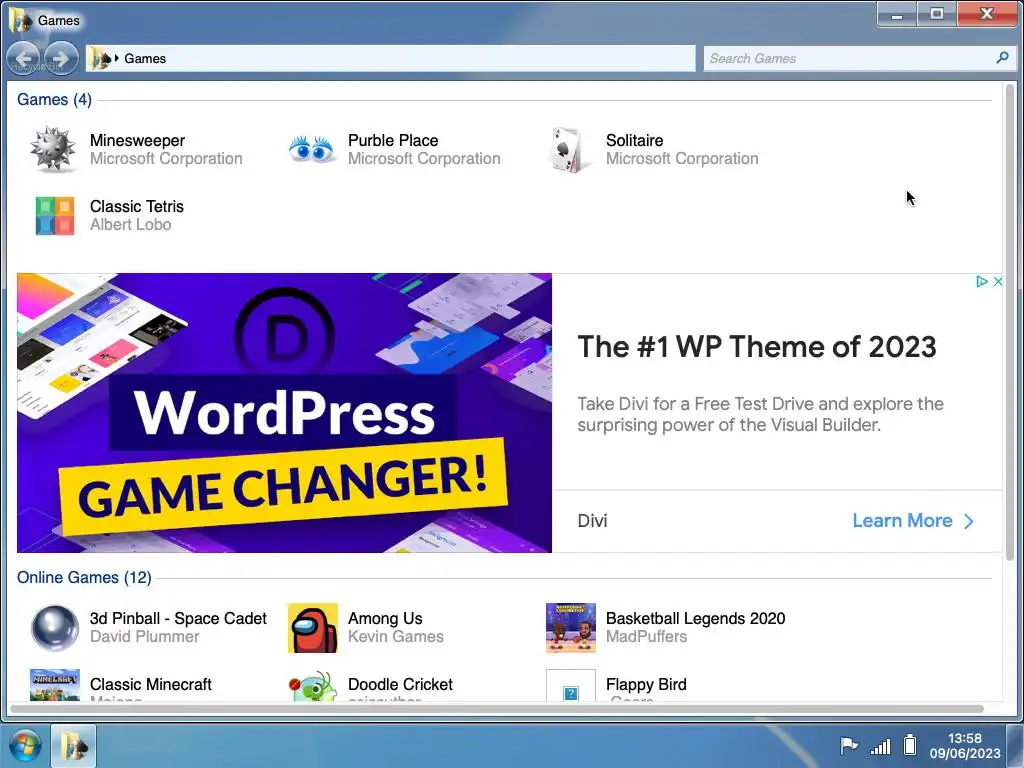Go forward with the Forward arrow
The width and height of the screenshot is (1024, 768).
click(61, 59)
